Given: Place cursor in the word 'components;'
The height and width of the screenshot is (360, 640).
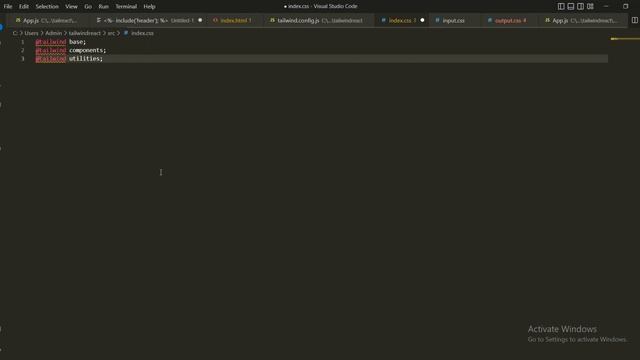Looking at the screenshot, I should tap(87, 50).
